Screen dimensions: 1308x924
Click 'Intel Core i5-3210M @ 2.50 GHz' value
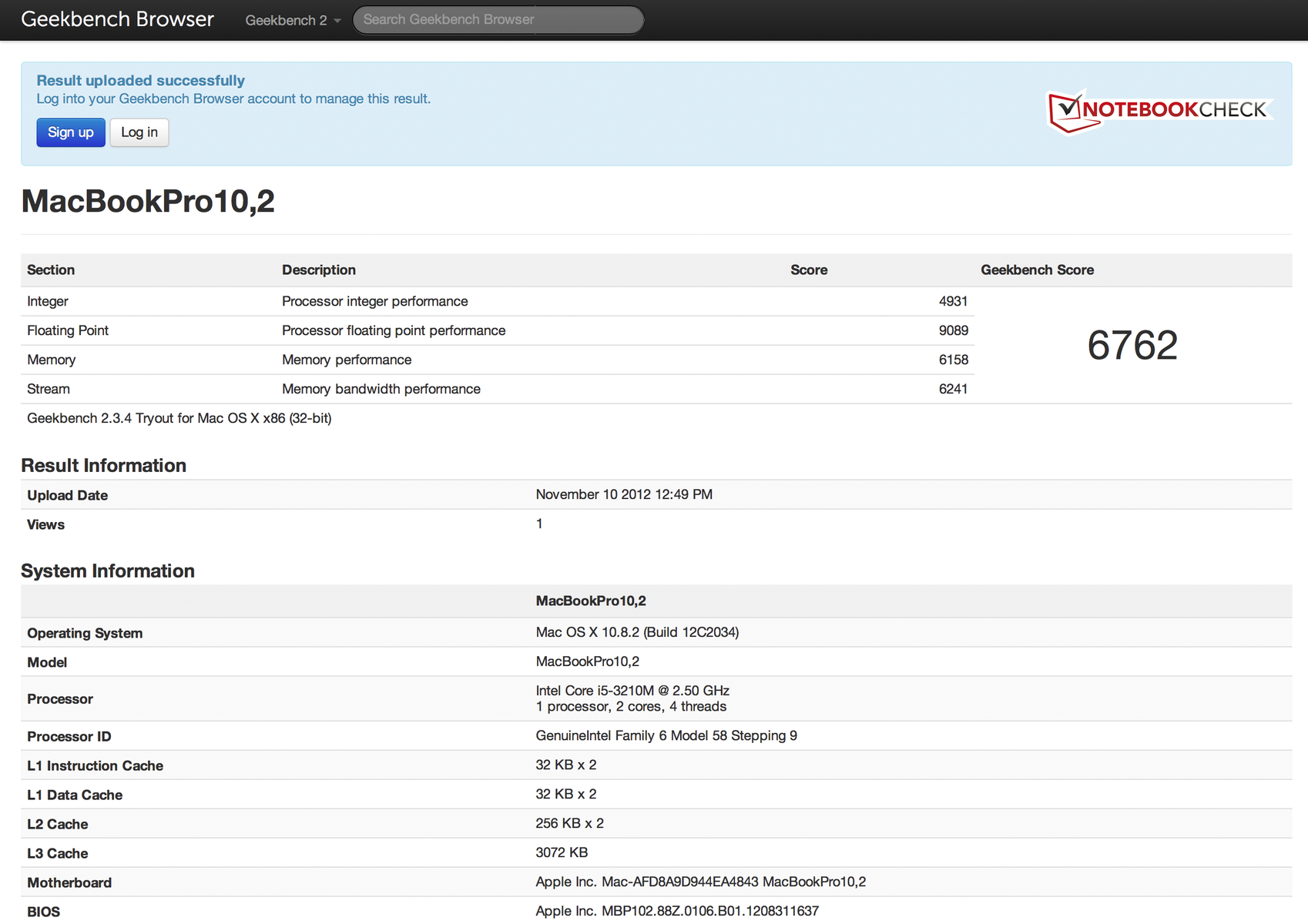pos(632,691)
